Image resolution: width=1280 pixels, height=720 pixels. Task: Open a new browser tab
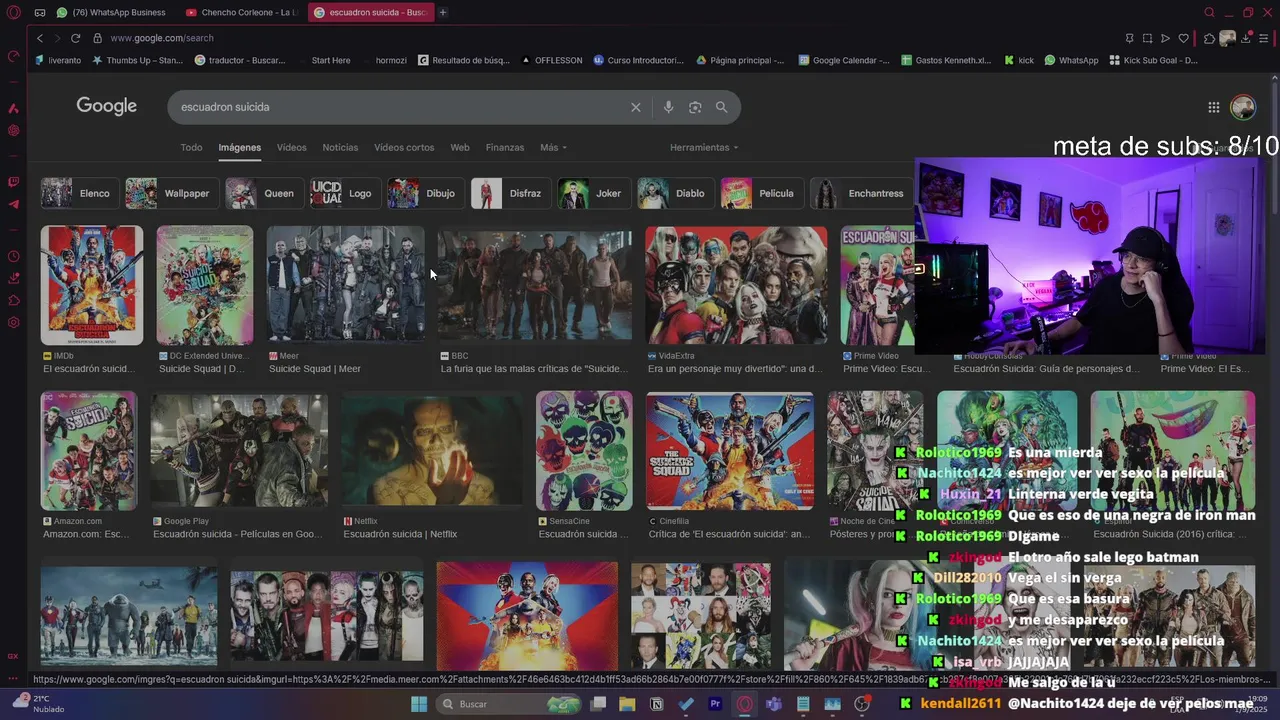click(443, 12)
